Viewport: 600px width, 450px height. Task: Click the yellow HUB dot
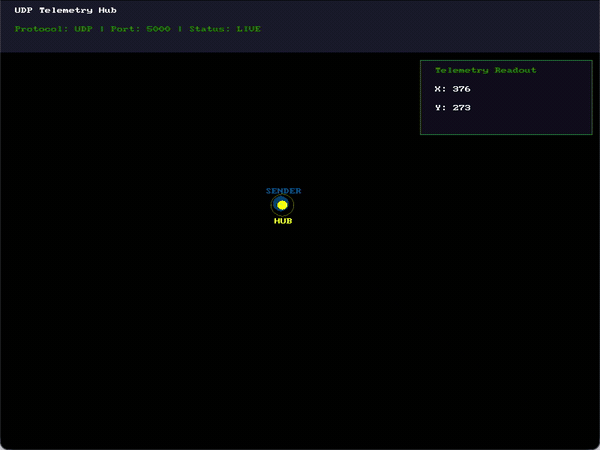tap(282, 205)
